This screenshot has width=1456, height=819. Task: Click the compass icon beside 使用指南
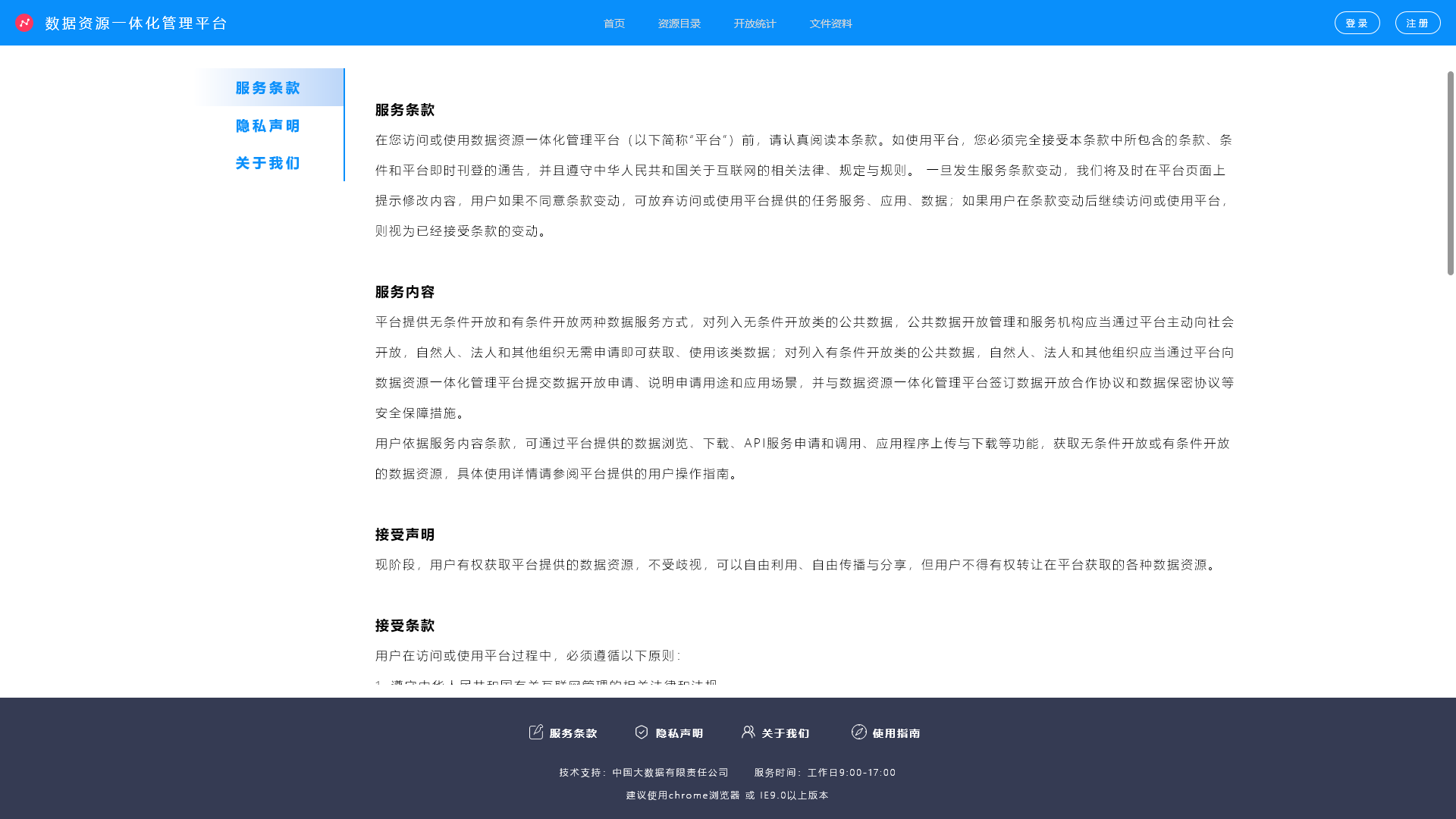pos(859,732)
